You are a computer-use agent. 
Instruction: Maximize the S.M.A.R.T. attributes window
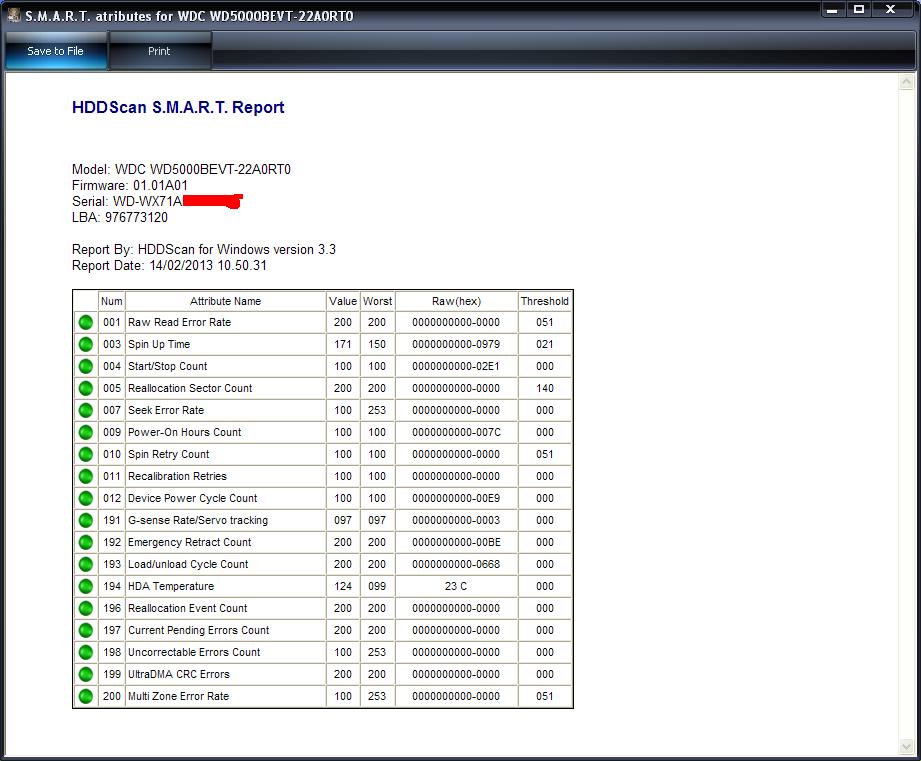click(x=859, y=9)
